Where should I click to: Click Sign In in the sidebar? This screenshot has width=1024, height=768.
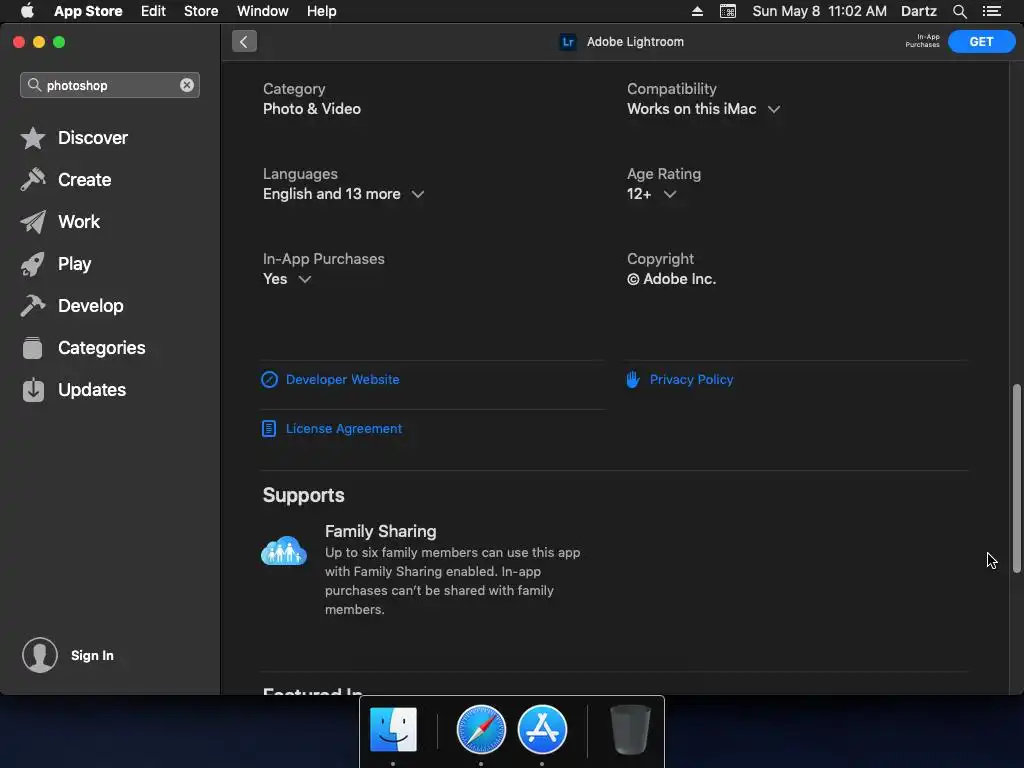tap(92, 655)
